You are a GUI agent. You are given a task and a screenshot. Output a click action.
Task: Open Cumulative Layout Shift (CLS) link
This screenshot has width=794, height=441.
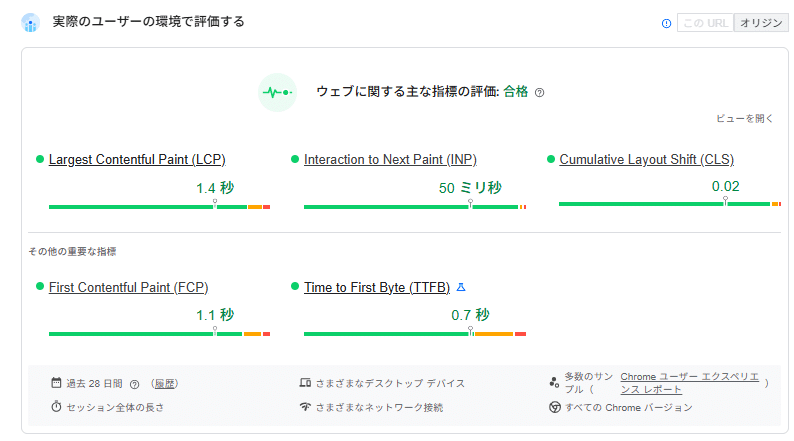[x=647, y=159]
